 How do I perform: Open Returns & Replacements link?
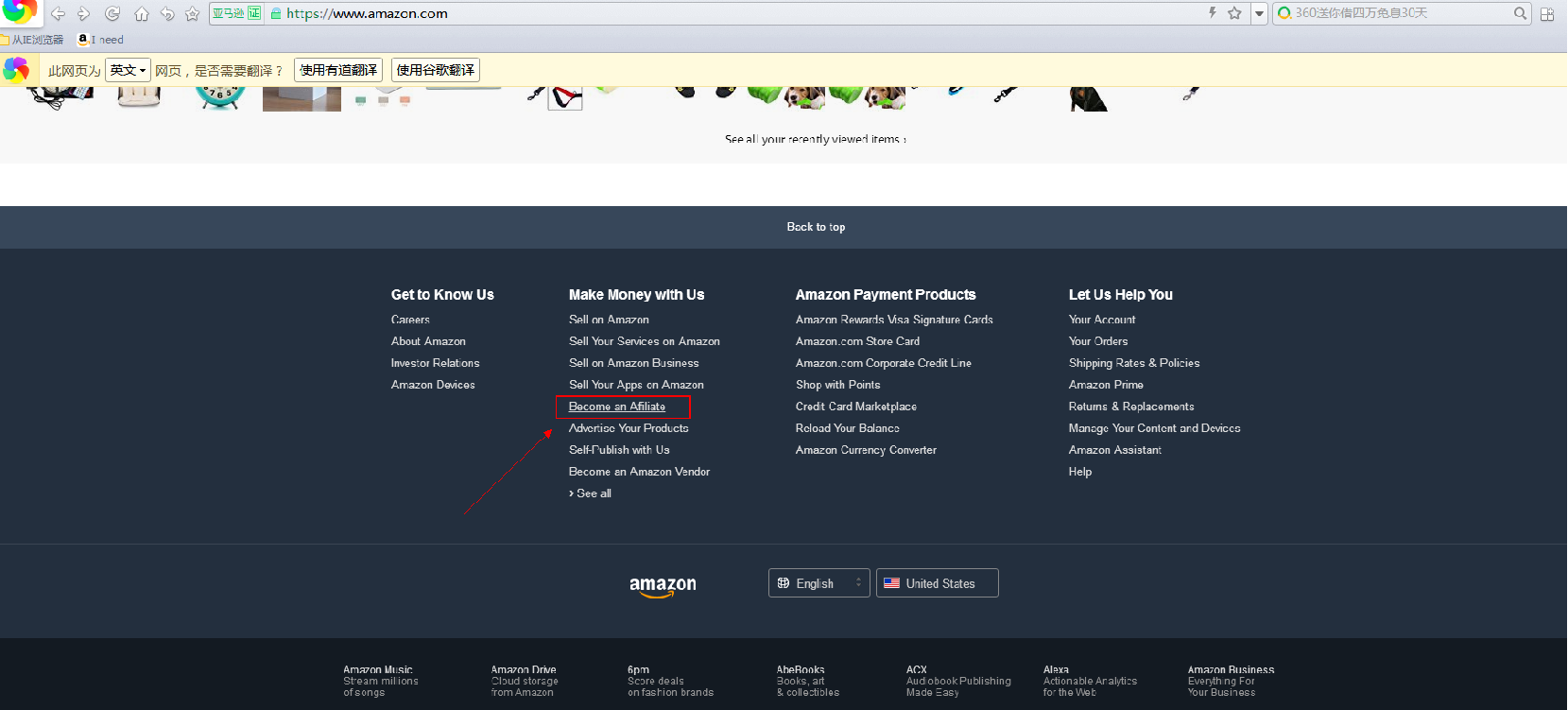pyautogui.click(x=1131, y=407)
